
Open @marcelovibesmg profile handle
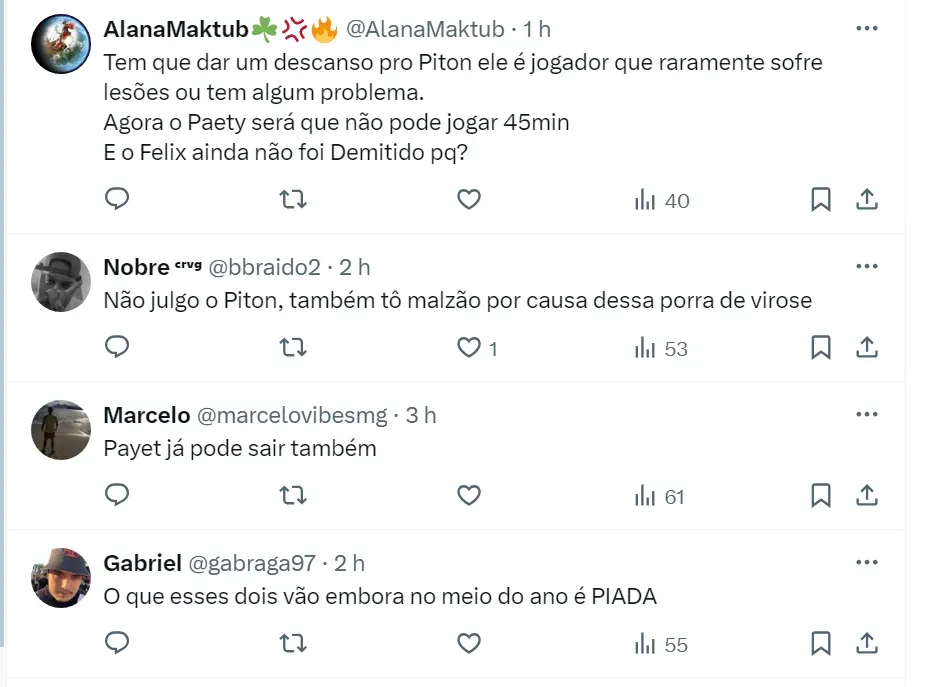pos(294,416)
